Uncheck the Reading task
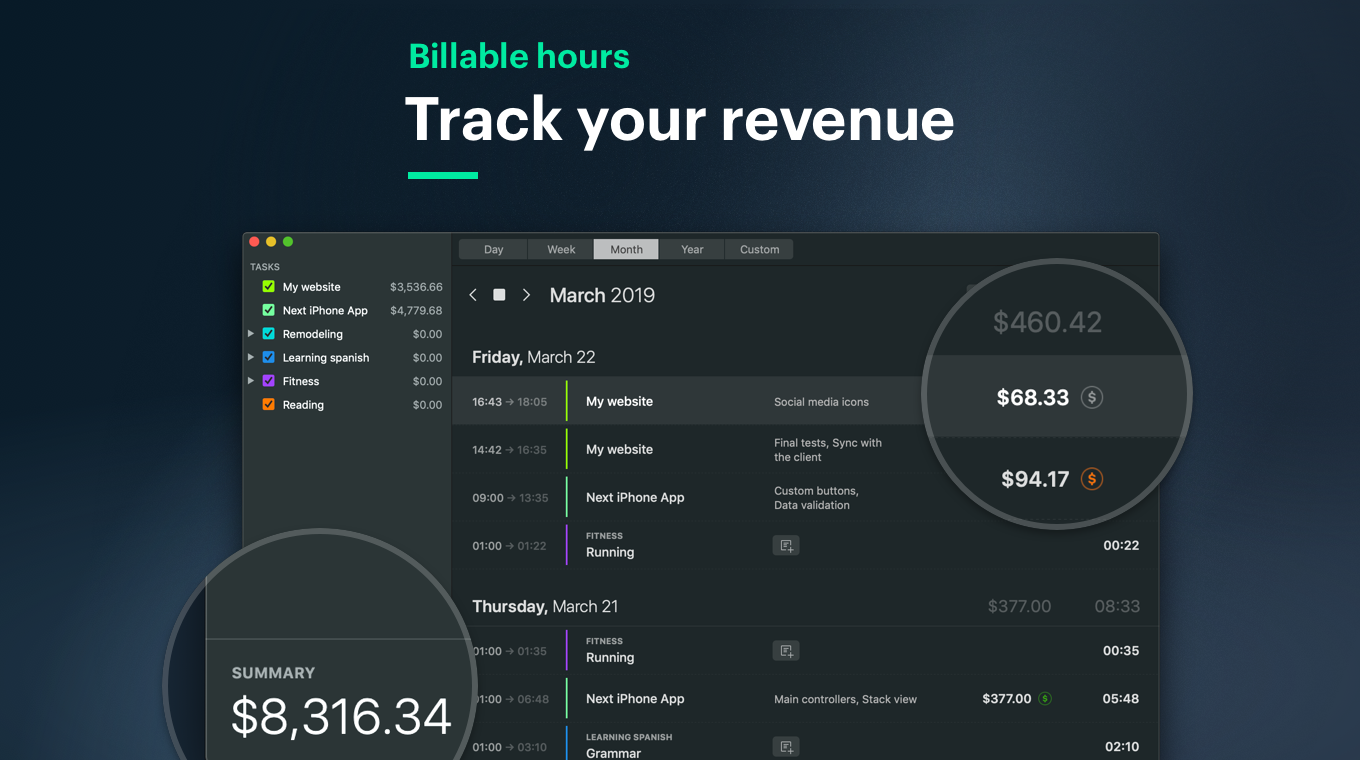This screenshot has height=760, width=1360. pyautogui.click(x=268, y=404)
